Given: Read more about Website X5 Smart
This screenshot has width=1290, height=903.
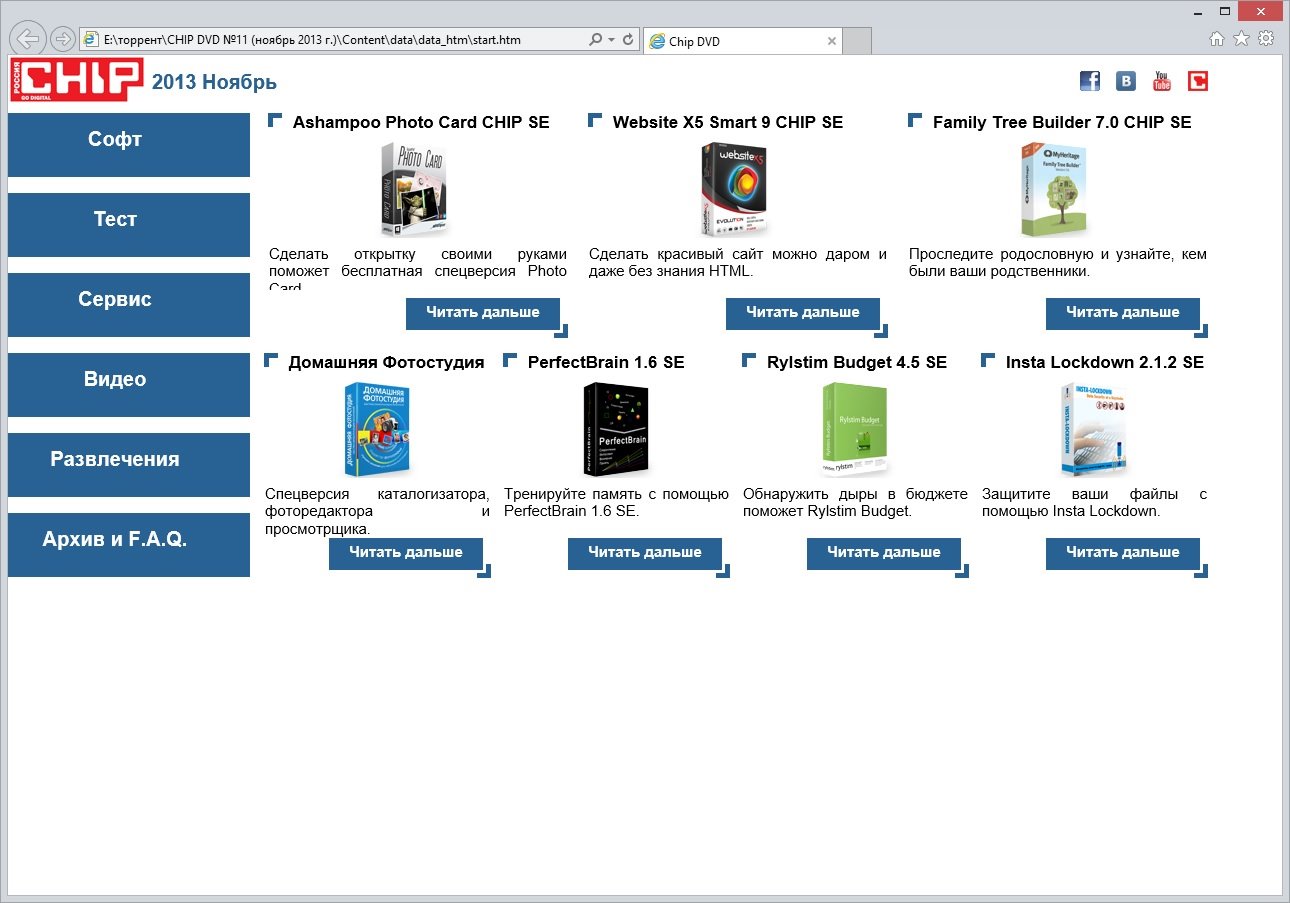Looking at the screenshot, I should point(803,313).
